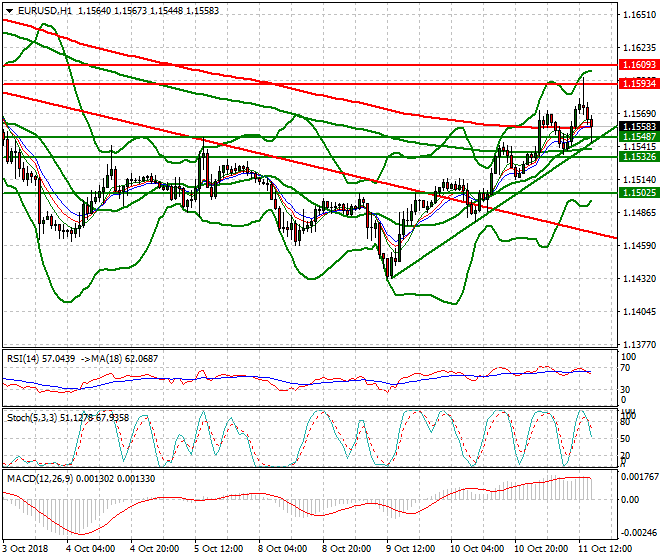Select the green 1.15487 level label
Viewport: 660px width, 560px height.
tap(639, 136)
